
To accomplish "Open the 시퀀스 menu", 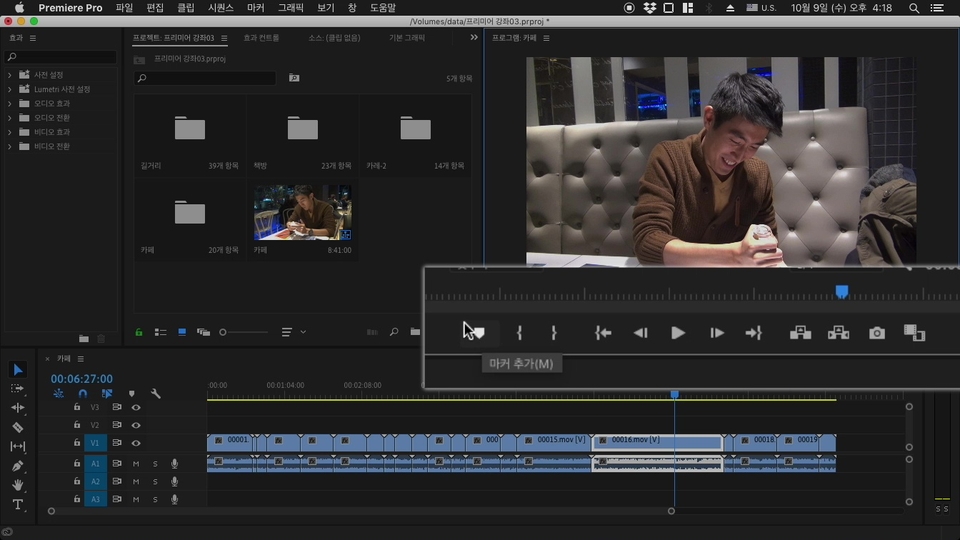I will (220, 8).
